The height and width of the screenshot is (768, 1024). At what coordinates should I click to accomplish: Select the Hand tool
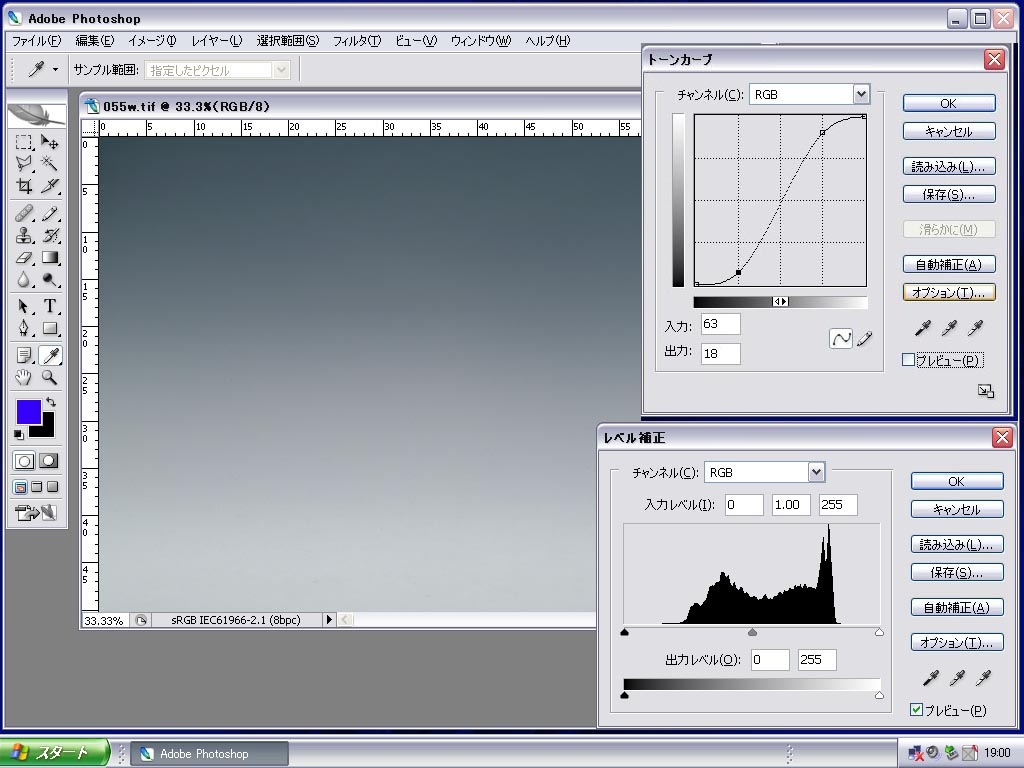tap(24, 378)
